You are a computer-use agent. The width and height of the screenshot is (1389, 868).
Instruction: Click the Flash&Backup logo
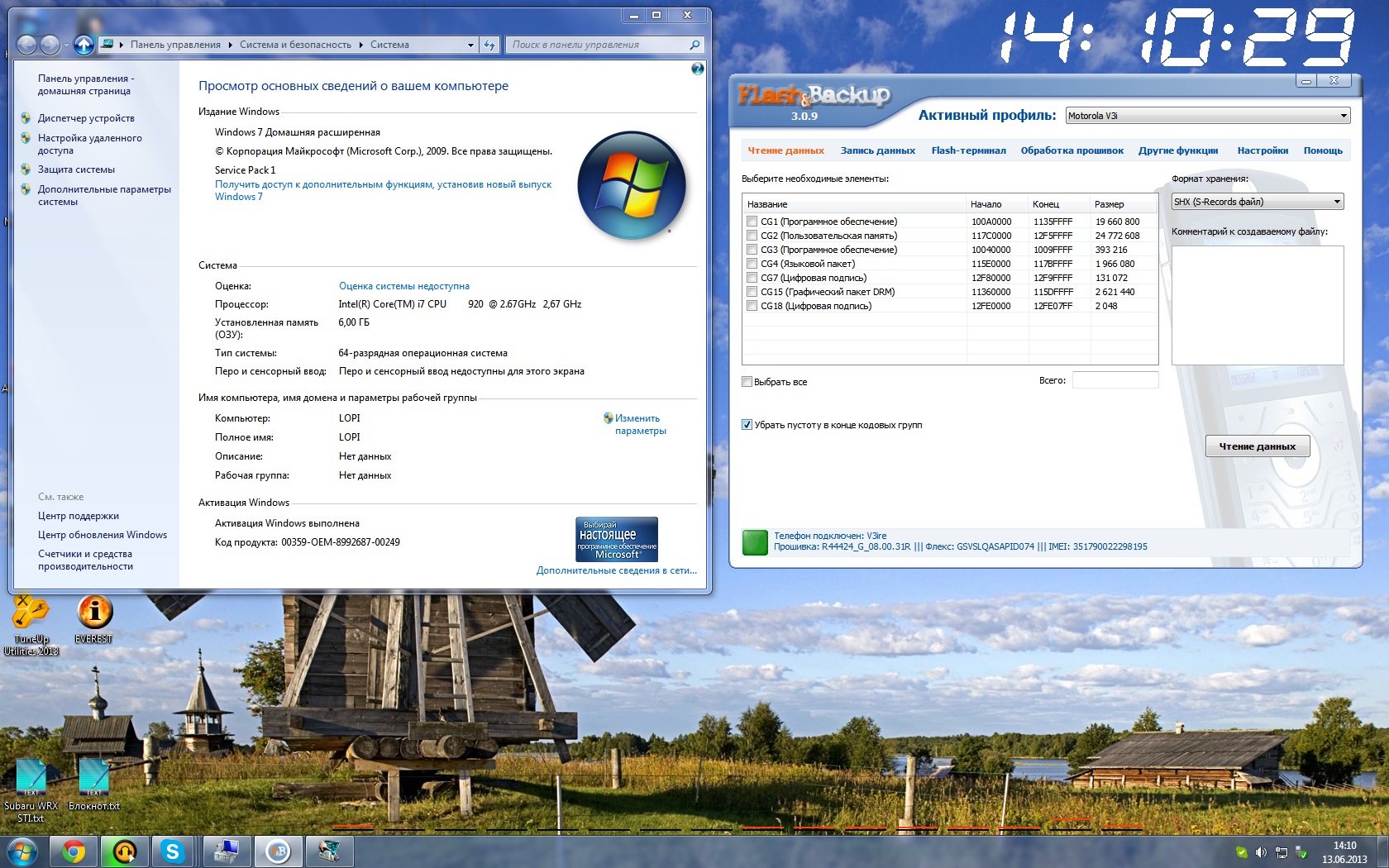tap(814, 96)
